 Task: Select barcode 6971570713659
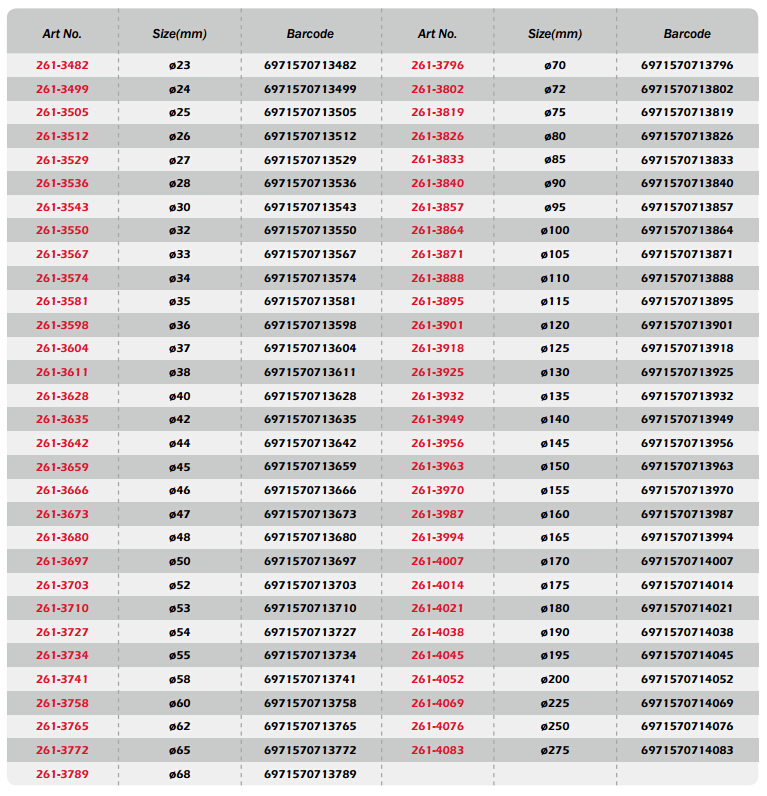click(310, 467)
